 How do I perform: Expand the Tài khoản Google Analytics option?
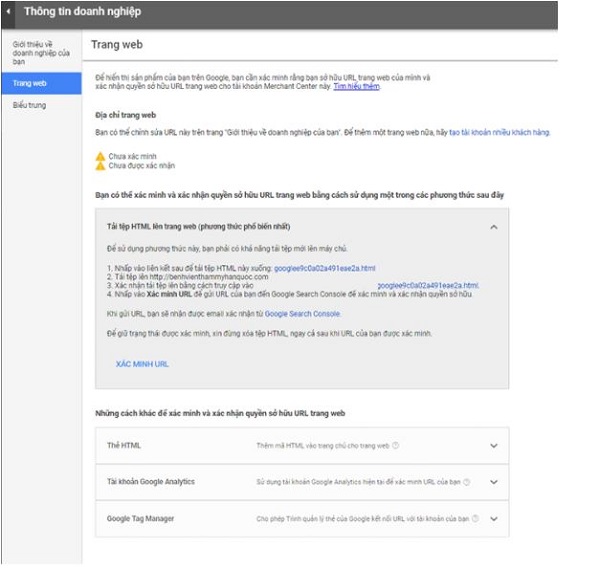(493, 482)
